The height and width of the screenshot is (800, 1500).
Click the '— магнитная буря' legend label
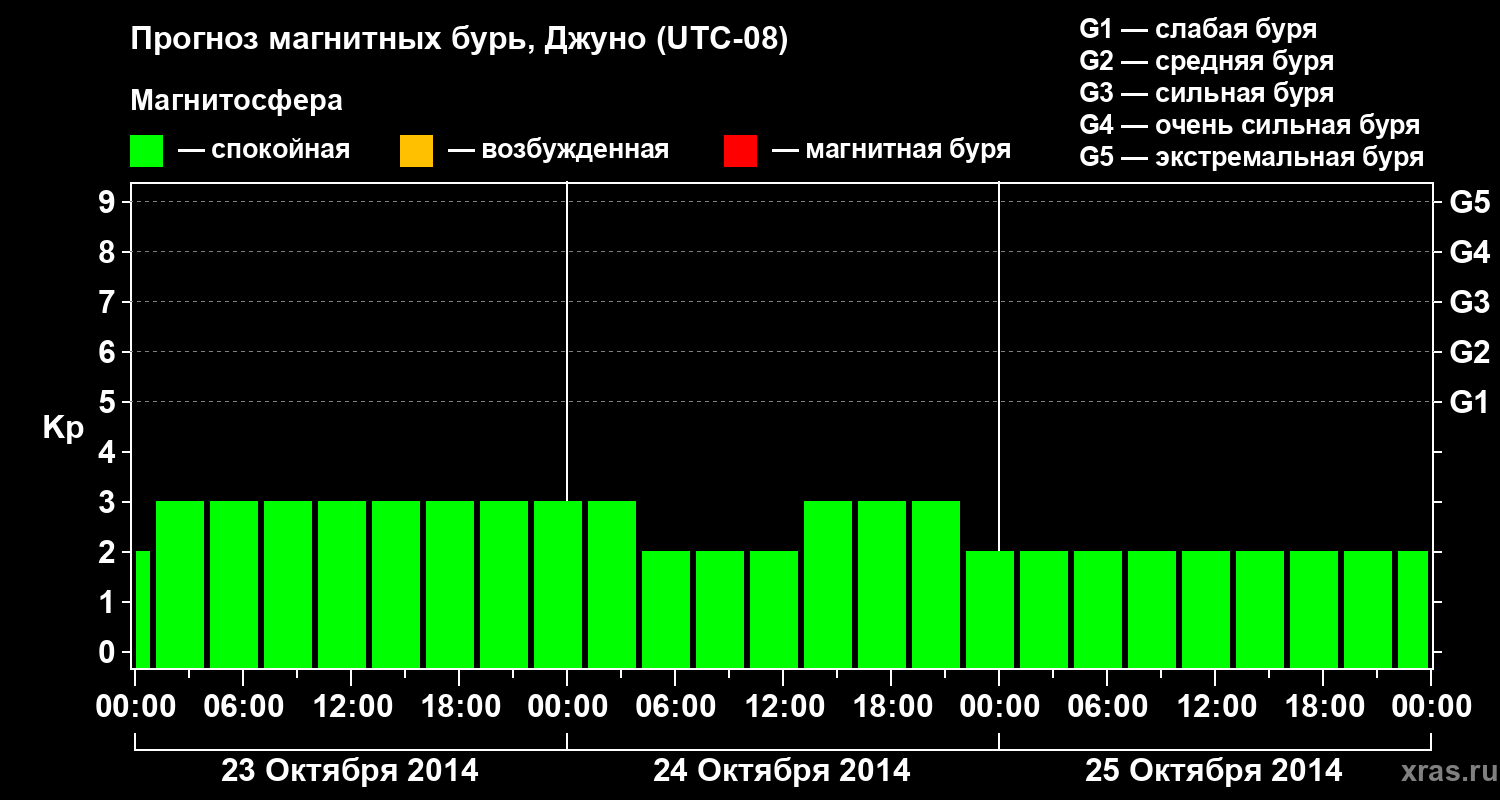click(891, 150)
